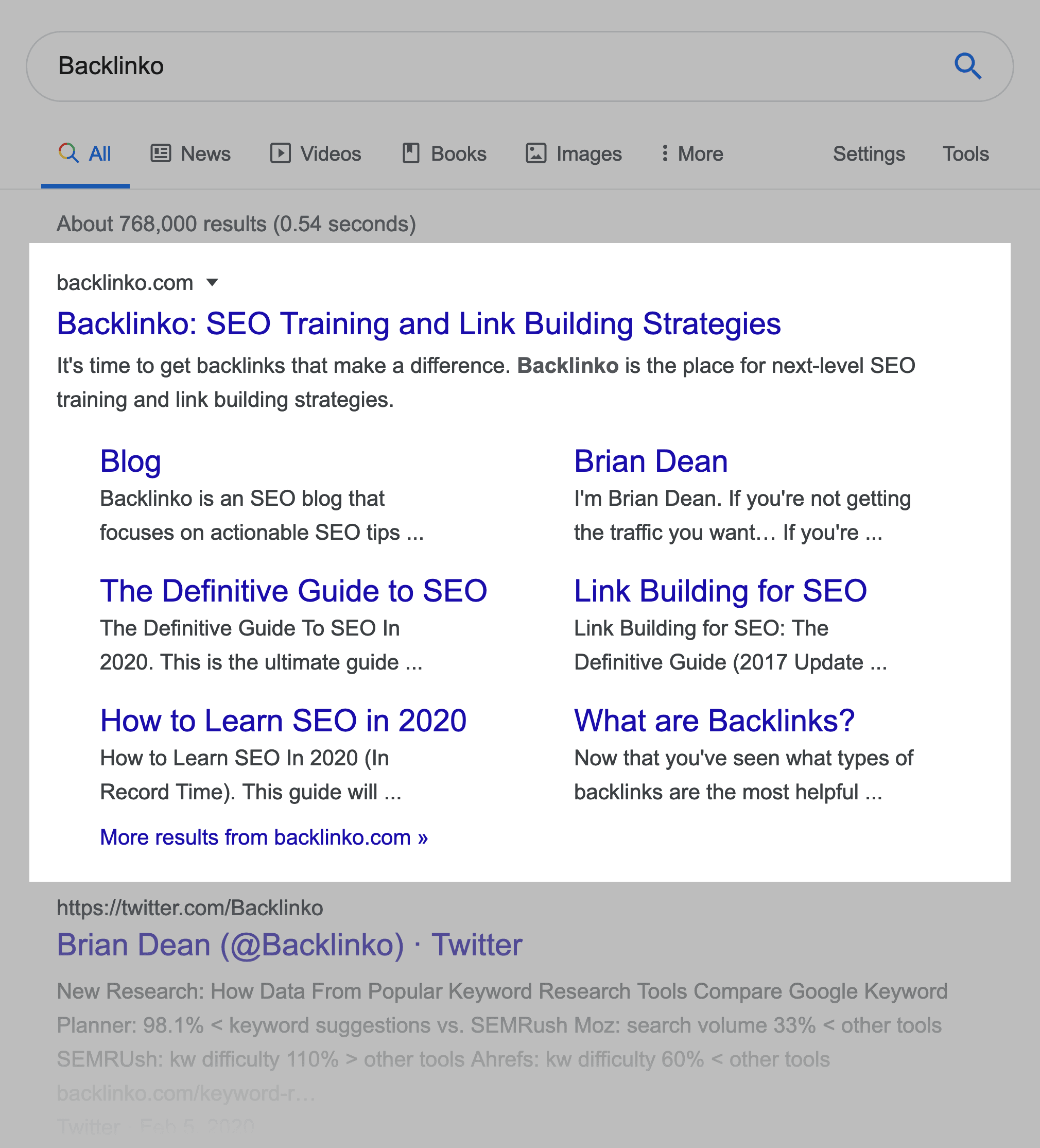Screen dimensions: 1040x1148
Task: Click the Images tab picture icon
Action: 535,153
